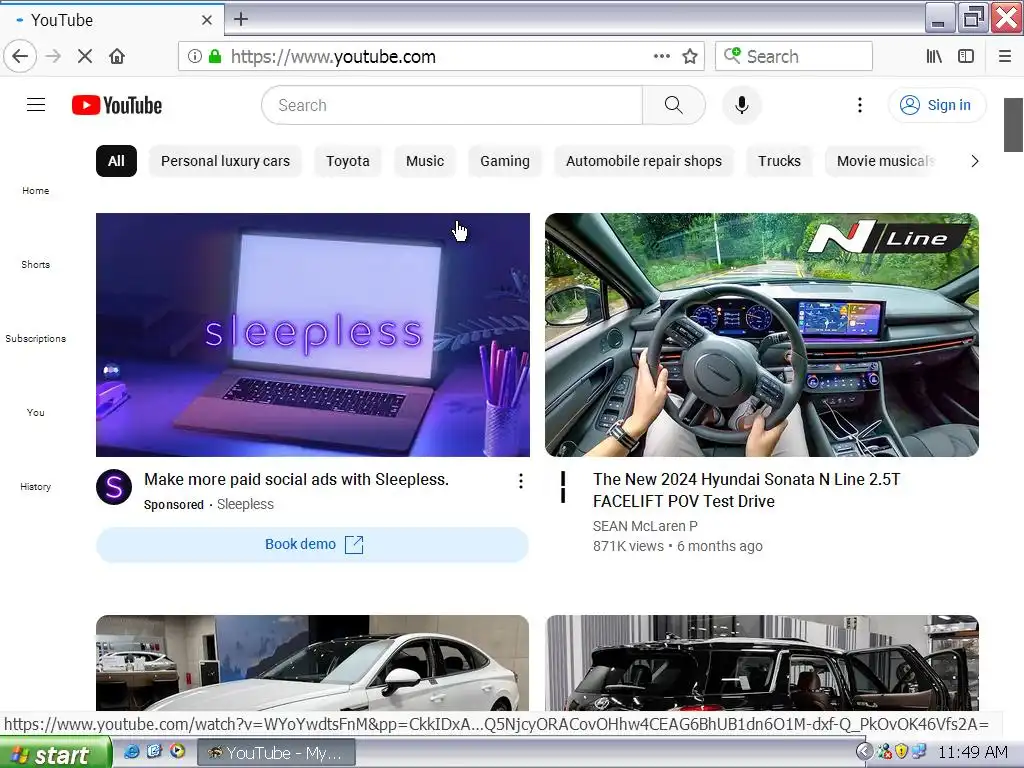The image size is (1024, 768).
Task: Select Automobile repair shops chip
Action: coord(643,161)
